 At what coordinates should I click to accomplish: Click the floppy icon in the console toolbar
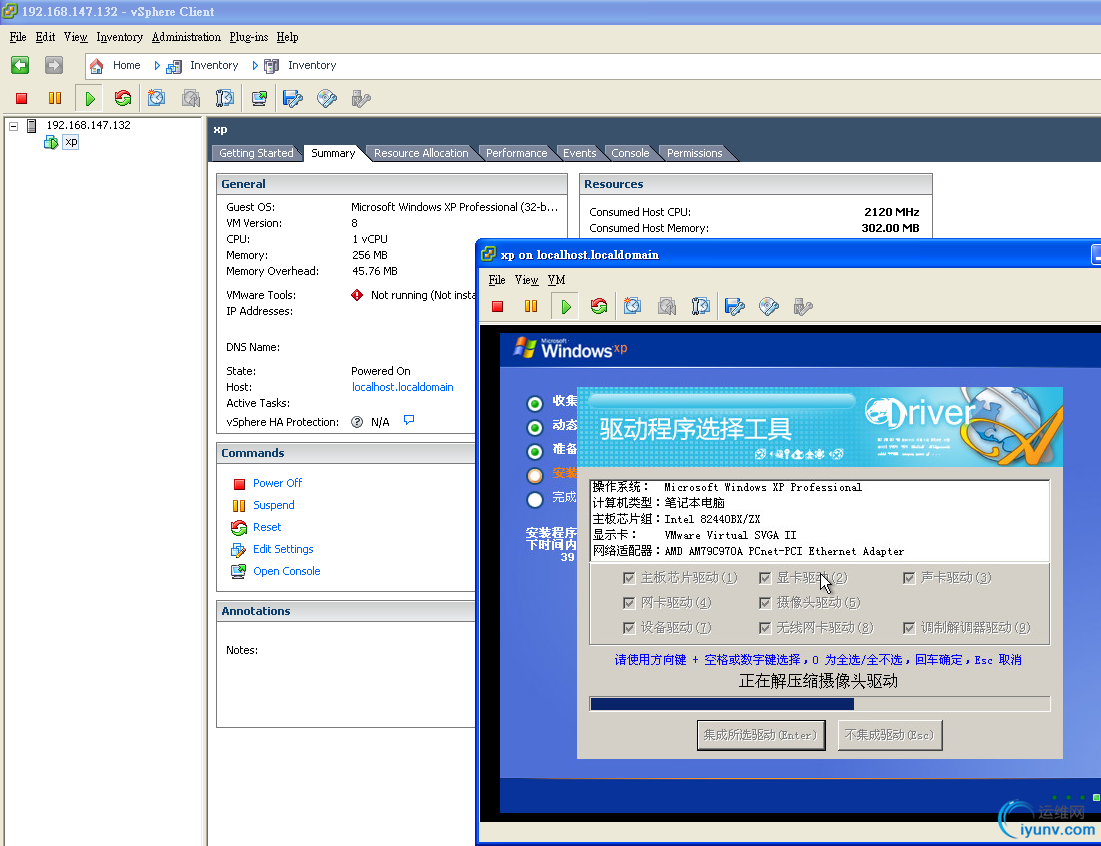click(734, 306)
